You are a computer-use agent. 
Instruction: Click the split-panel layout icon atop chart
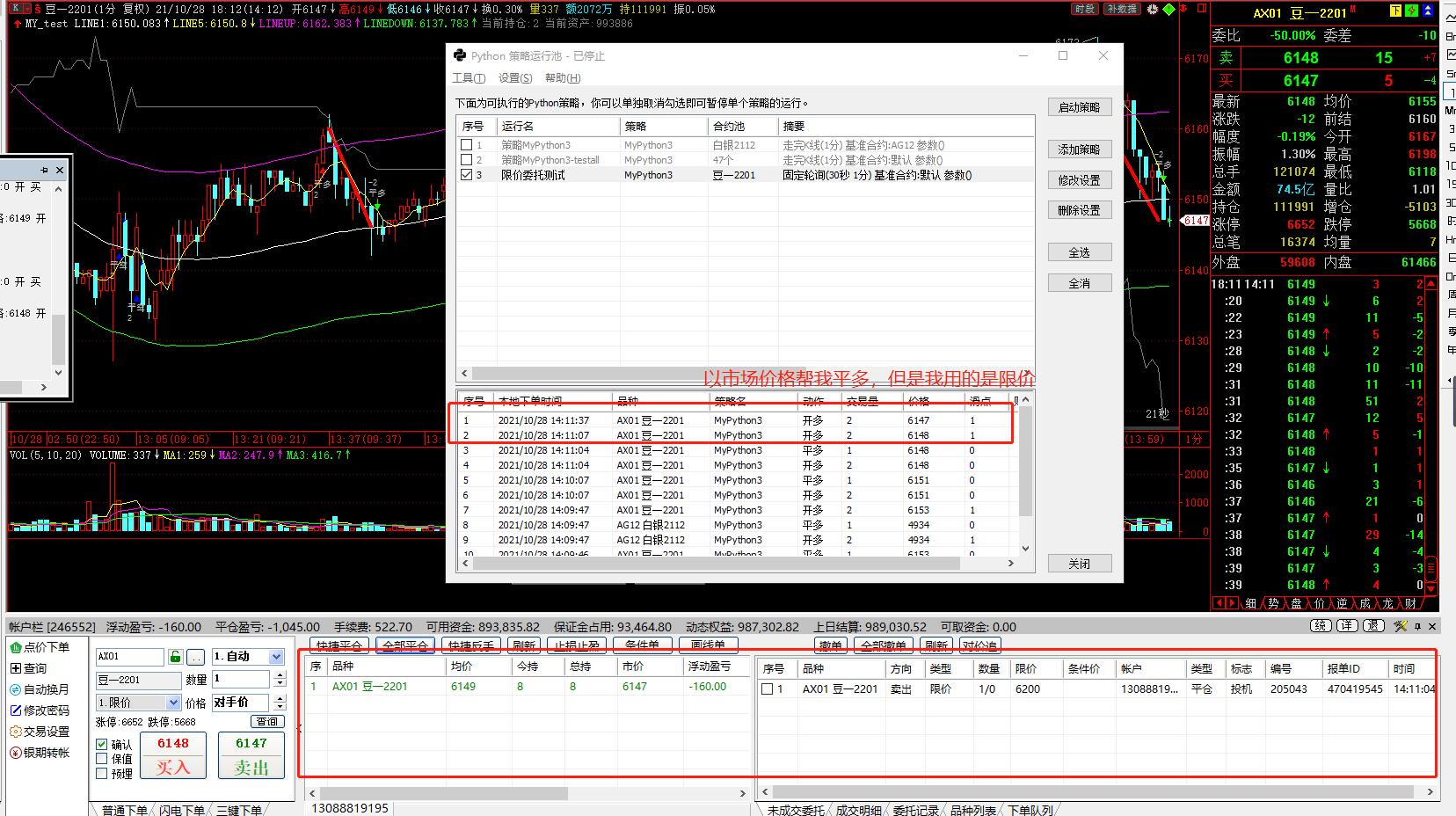1201,9
